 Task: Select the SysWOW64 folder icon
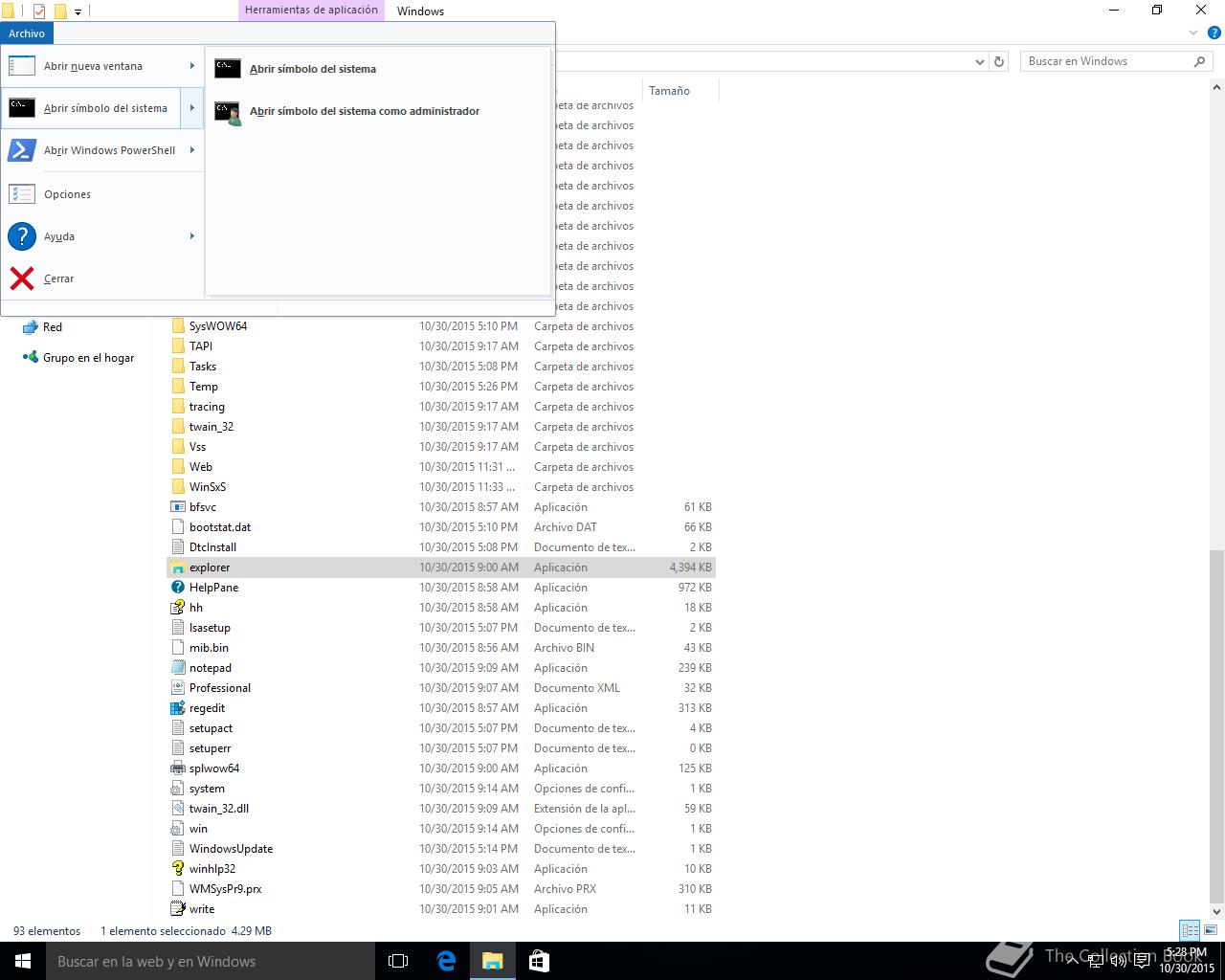[x=178, y=326]
